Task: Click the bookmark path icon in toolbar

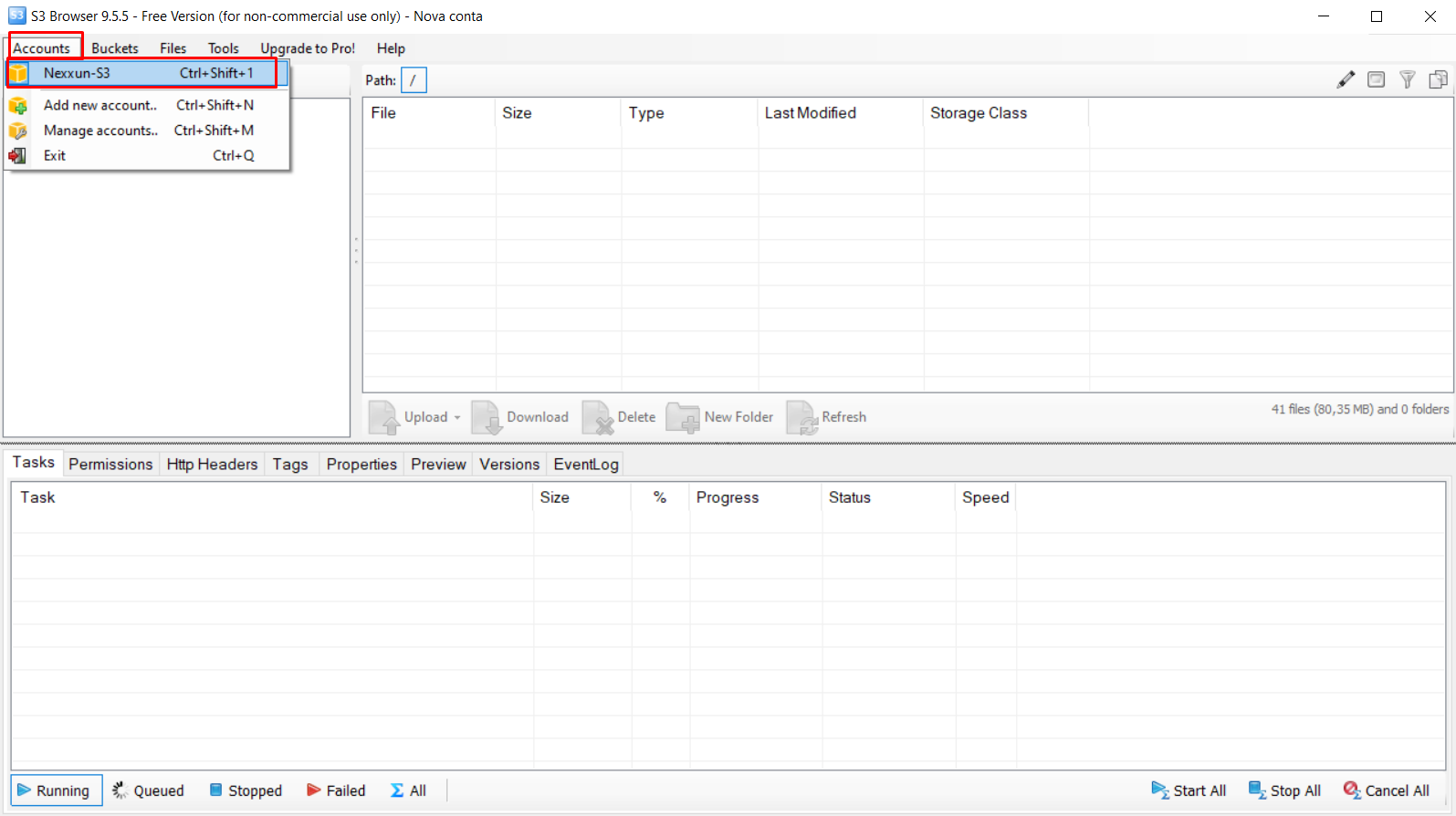Action: pos(1377,80)
